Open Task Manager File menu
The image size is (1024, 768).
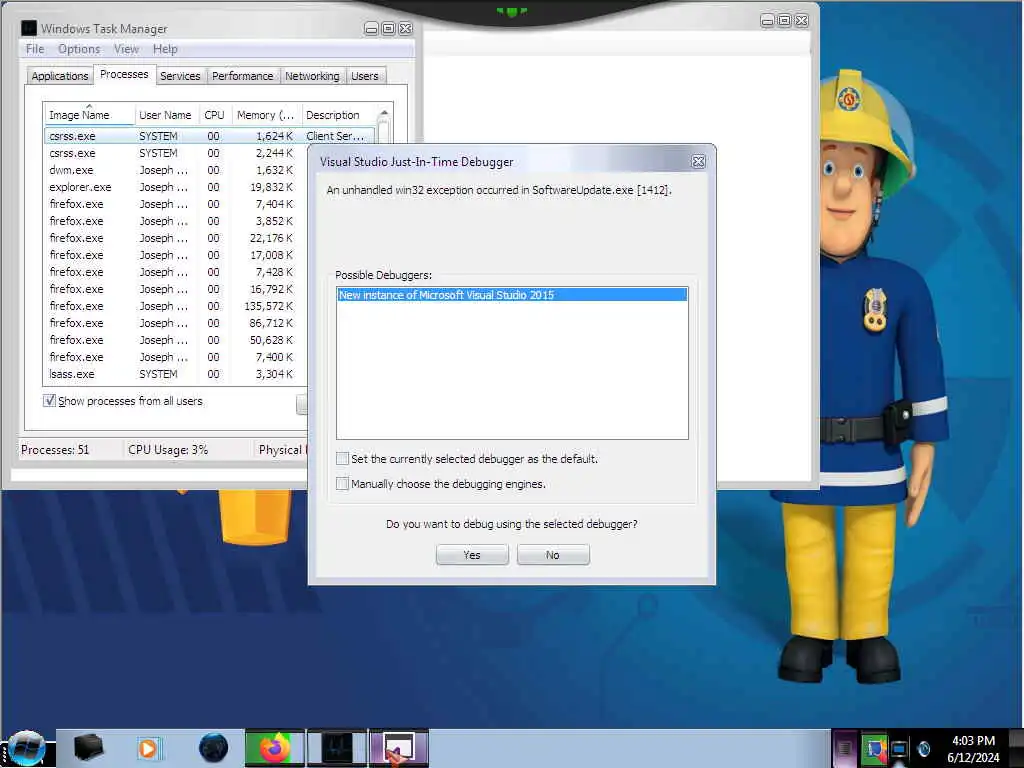click(35, 49)
